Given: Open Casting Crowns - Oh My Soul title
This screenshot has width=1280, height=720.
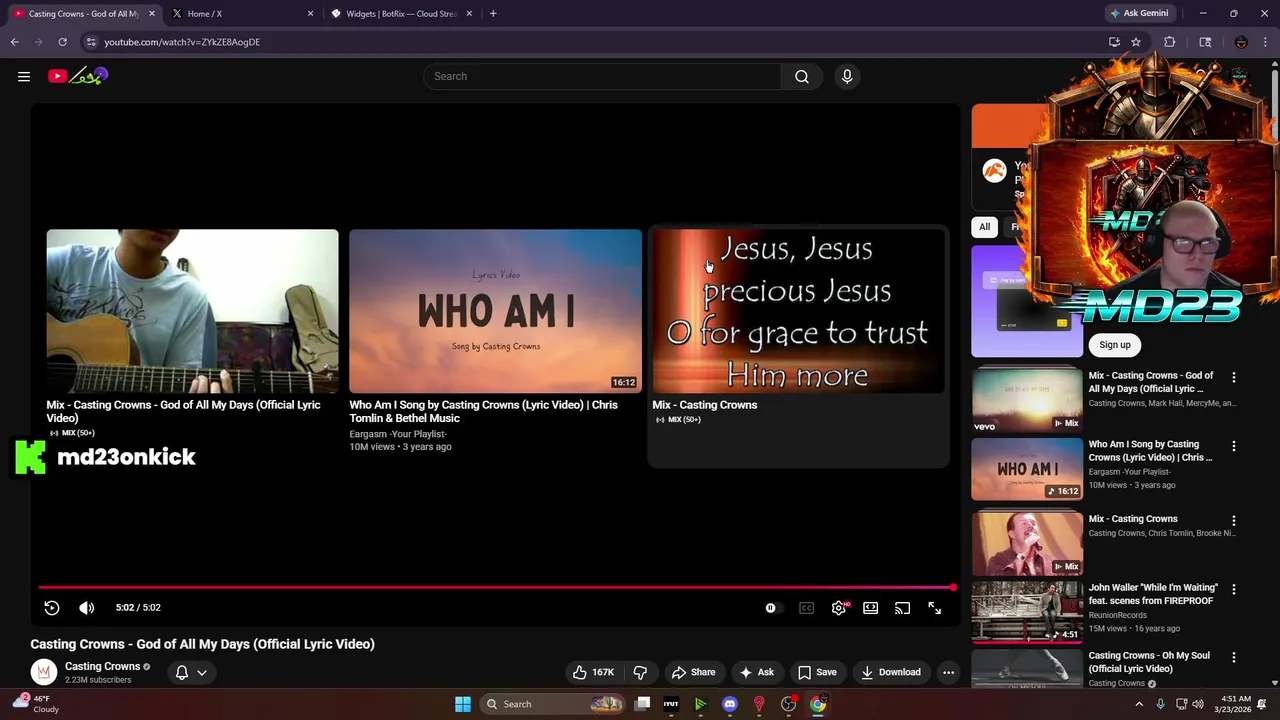Looking at the screenshot, I should pos(1149,662).
